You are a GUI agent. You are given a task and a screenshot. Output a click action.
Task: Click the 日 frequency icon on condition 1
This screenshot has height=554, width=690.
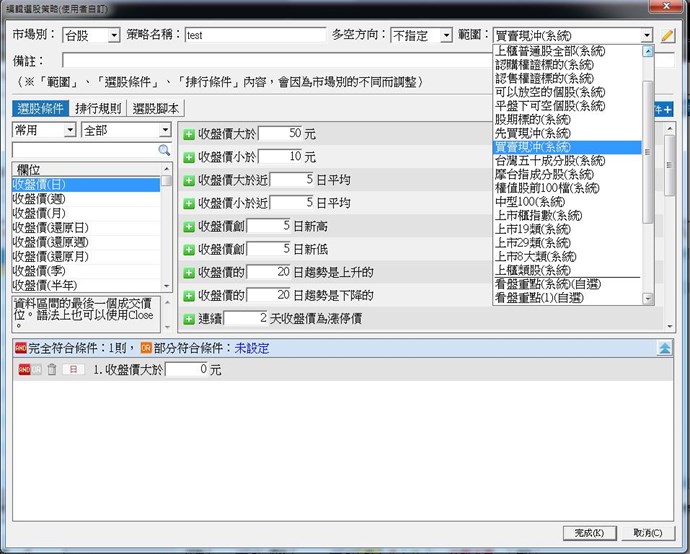(72, 370)
